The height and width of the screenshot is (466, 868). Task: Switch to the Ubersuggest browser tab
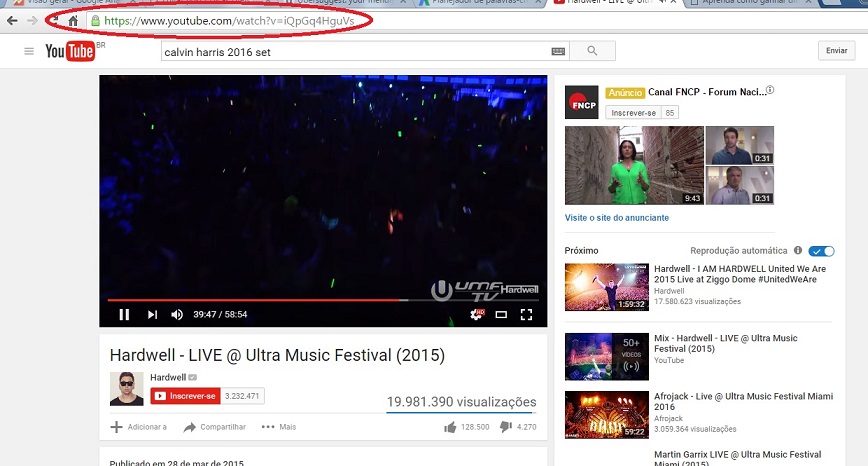[x=346, y=2]
